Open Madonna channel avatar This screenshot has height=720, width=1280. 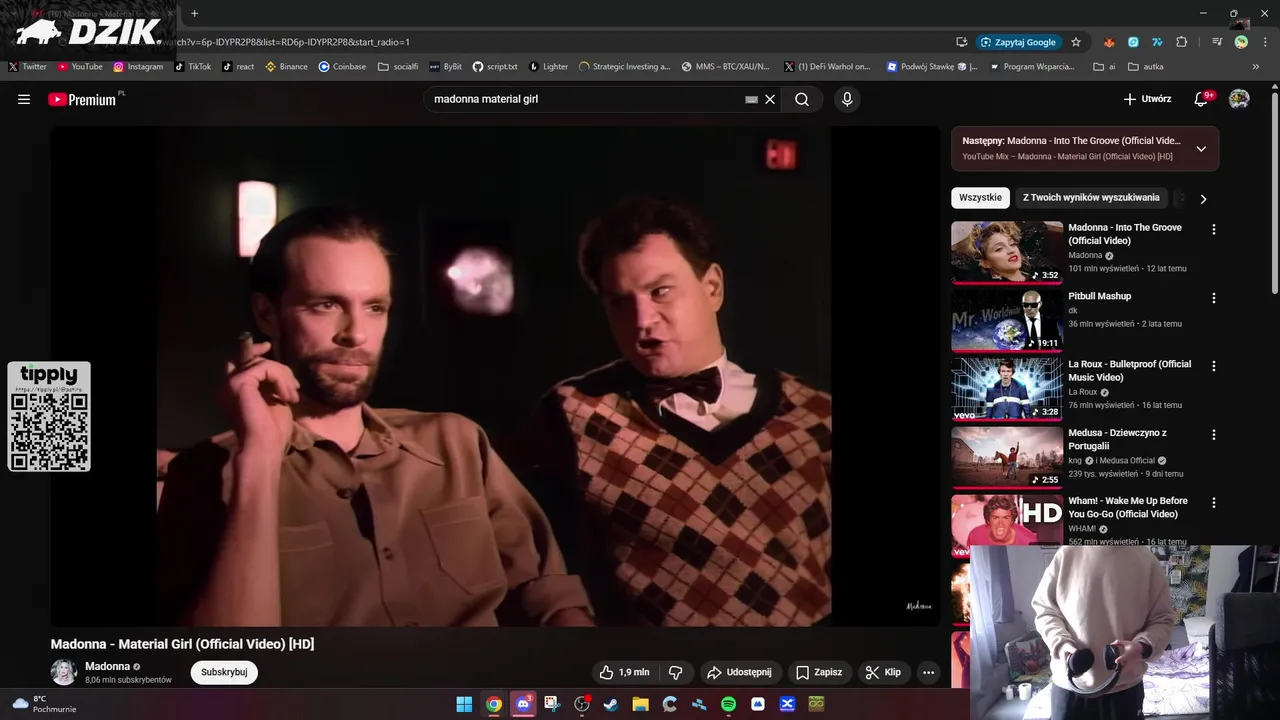point(64,672)
